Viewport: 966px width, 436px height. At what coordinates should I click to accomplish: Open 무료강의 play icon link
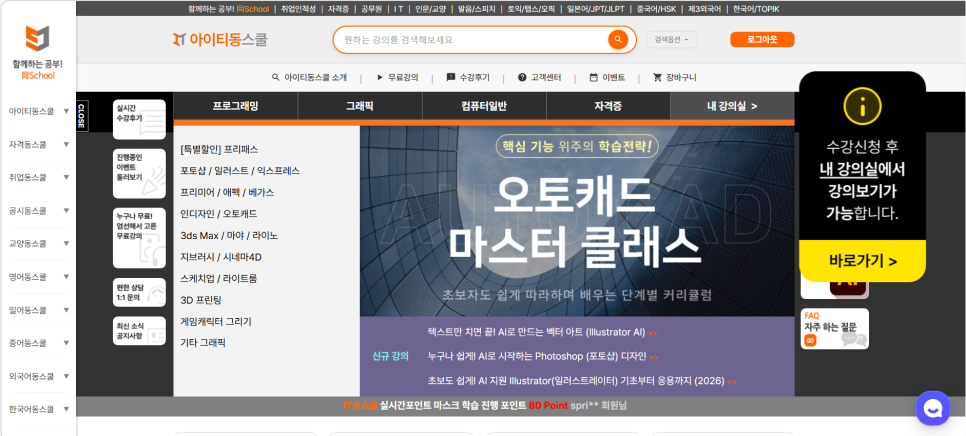(397, 78)
